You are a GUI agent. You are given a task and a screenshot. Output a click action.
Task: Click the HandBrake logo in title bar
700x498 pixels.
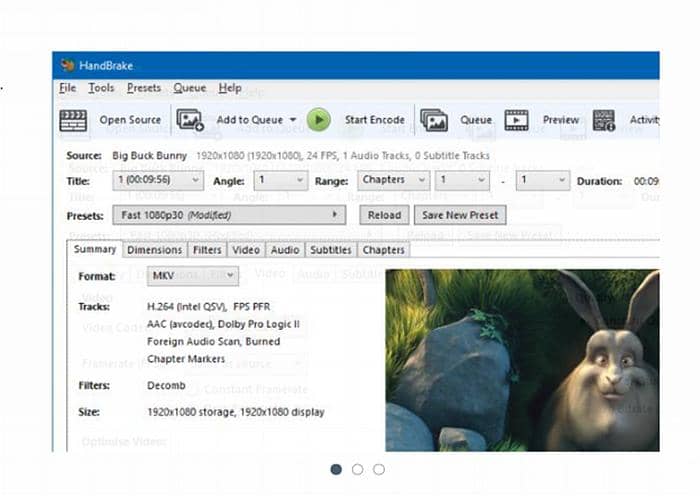point(68,66)
